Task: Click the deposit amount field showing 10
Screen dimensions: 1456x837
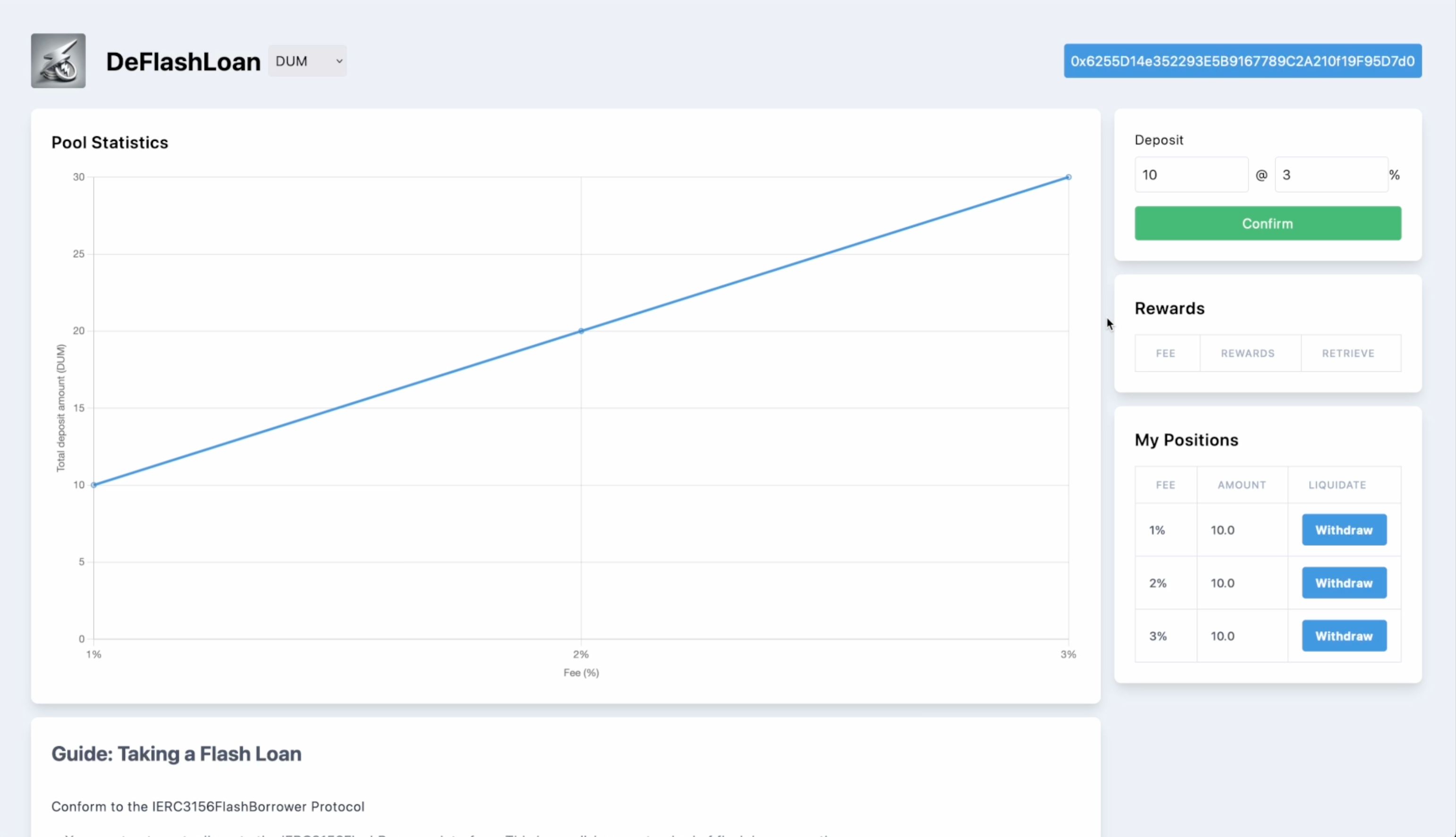Action: [x=1191, y=175]
